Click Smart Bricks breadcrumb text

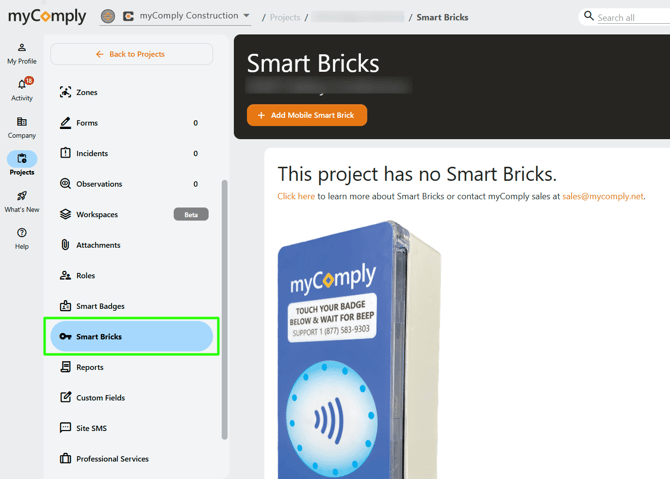point(442,17)
